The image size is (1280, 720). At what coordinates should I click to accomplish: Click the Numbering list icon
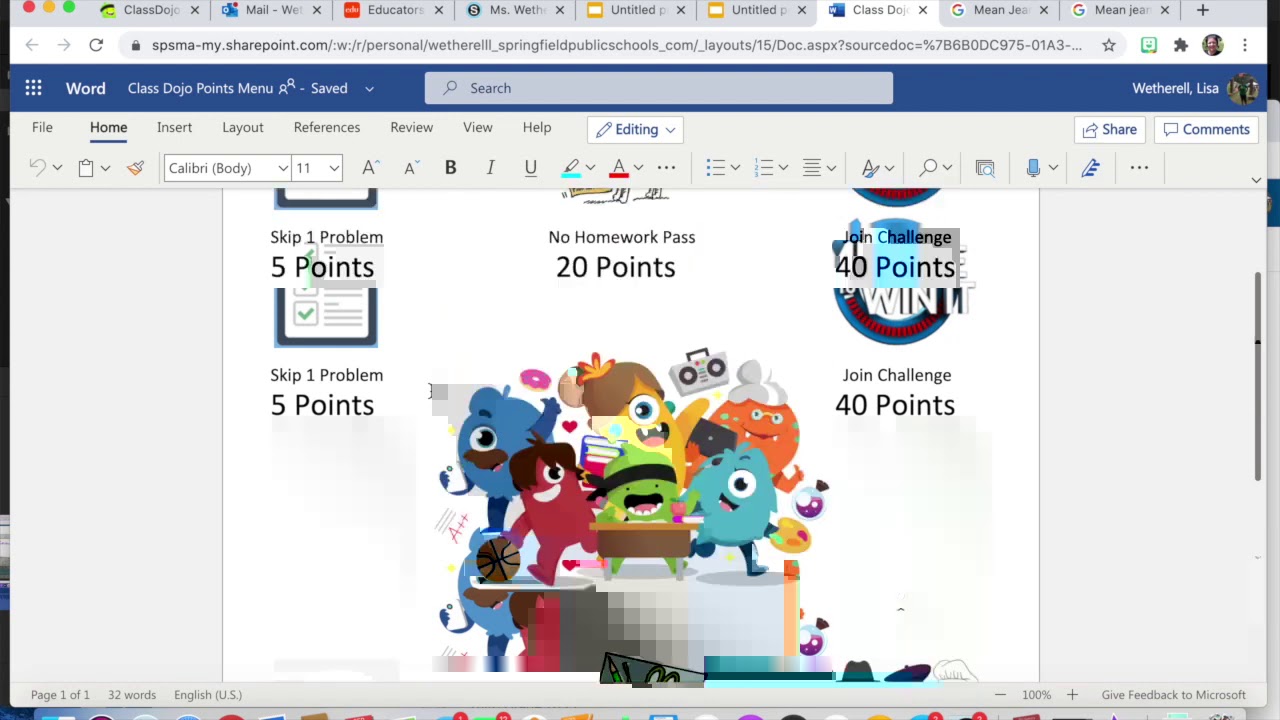764,168
